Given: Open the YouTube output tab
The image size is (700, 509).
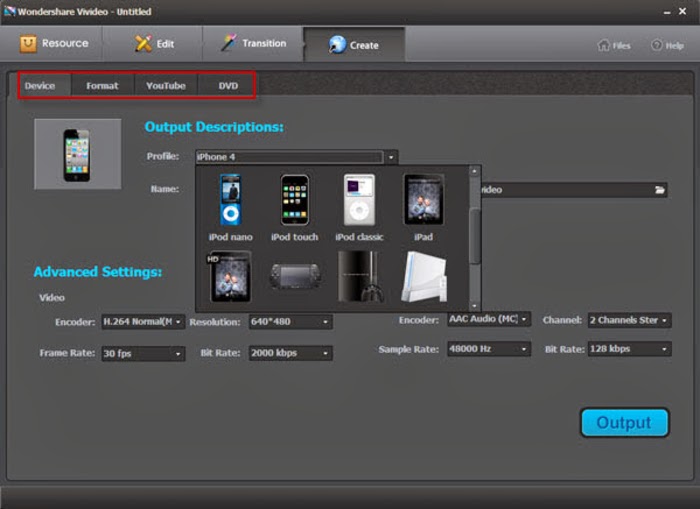Looking at the screenshot, I should 166,85.
